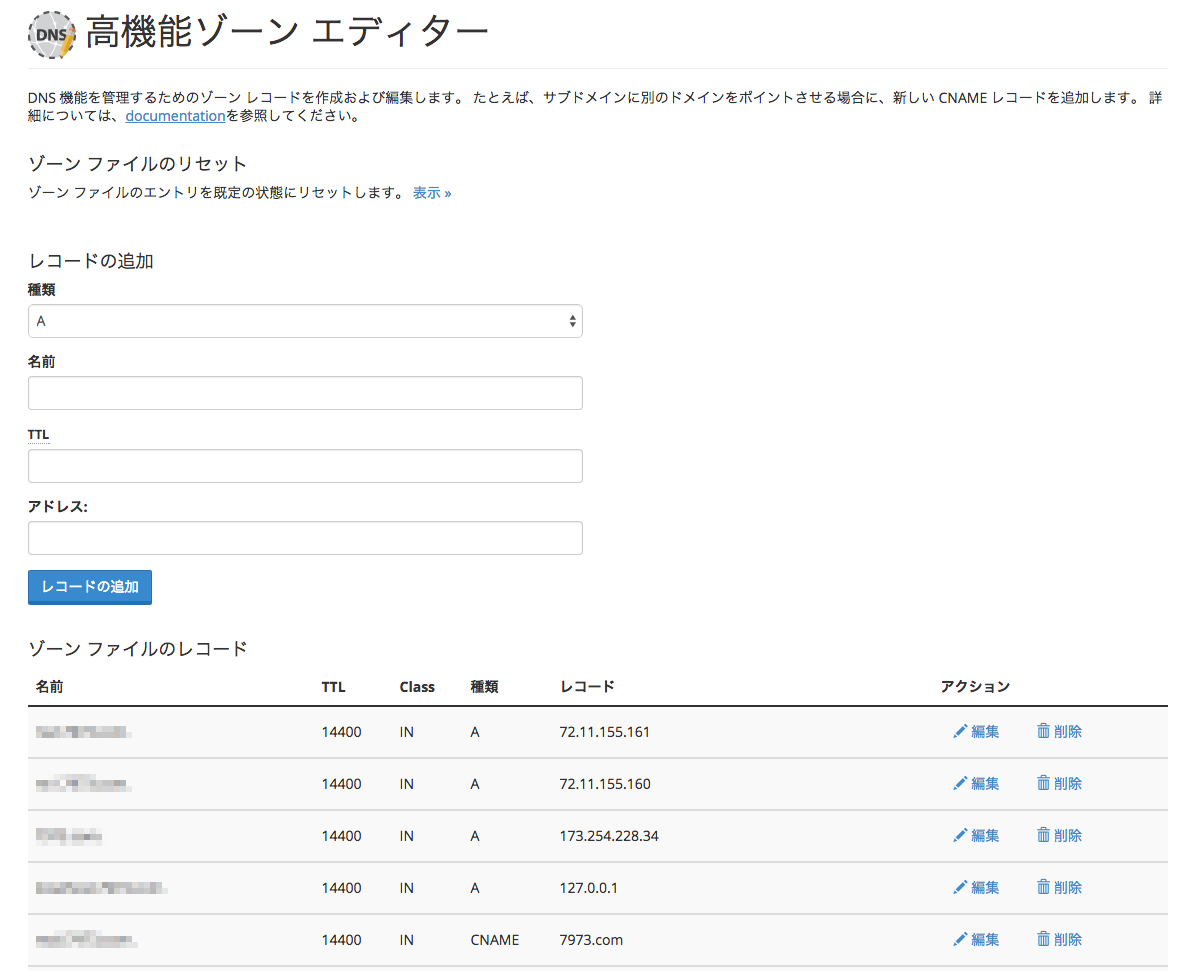Focus the 名前 input field
The width and height of the screenshot is (1186, 971).
tap(305, 394)
